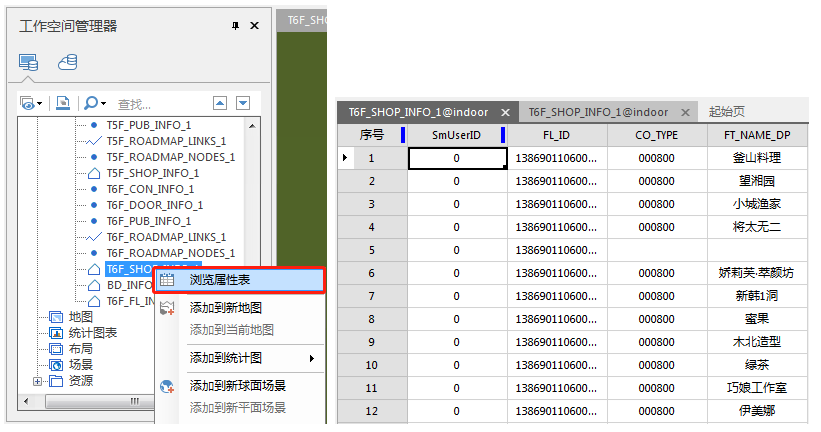This screenshot has width=821, height=432.
Task: Click the down arrow search button
Action: click(242, 103)
